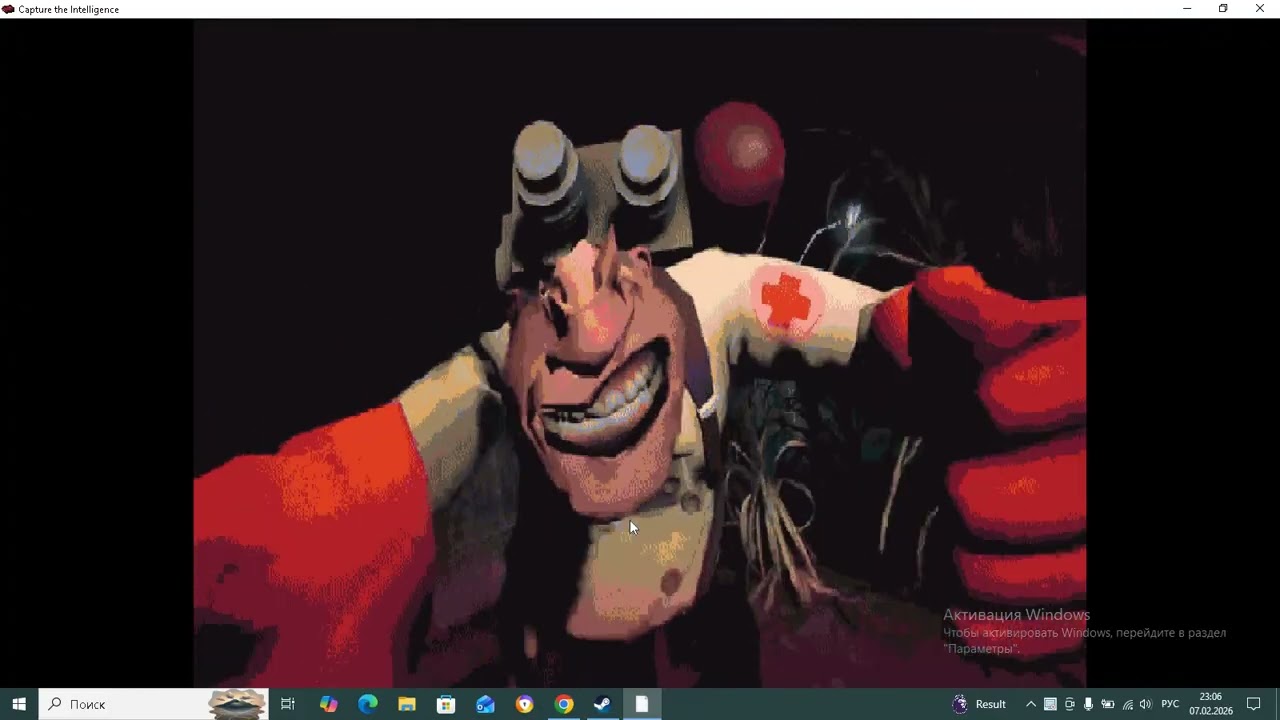Click the camera meet-now tray icon
This screenshot has width=1280, height=720.
(x=1069, y=704)
